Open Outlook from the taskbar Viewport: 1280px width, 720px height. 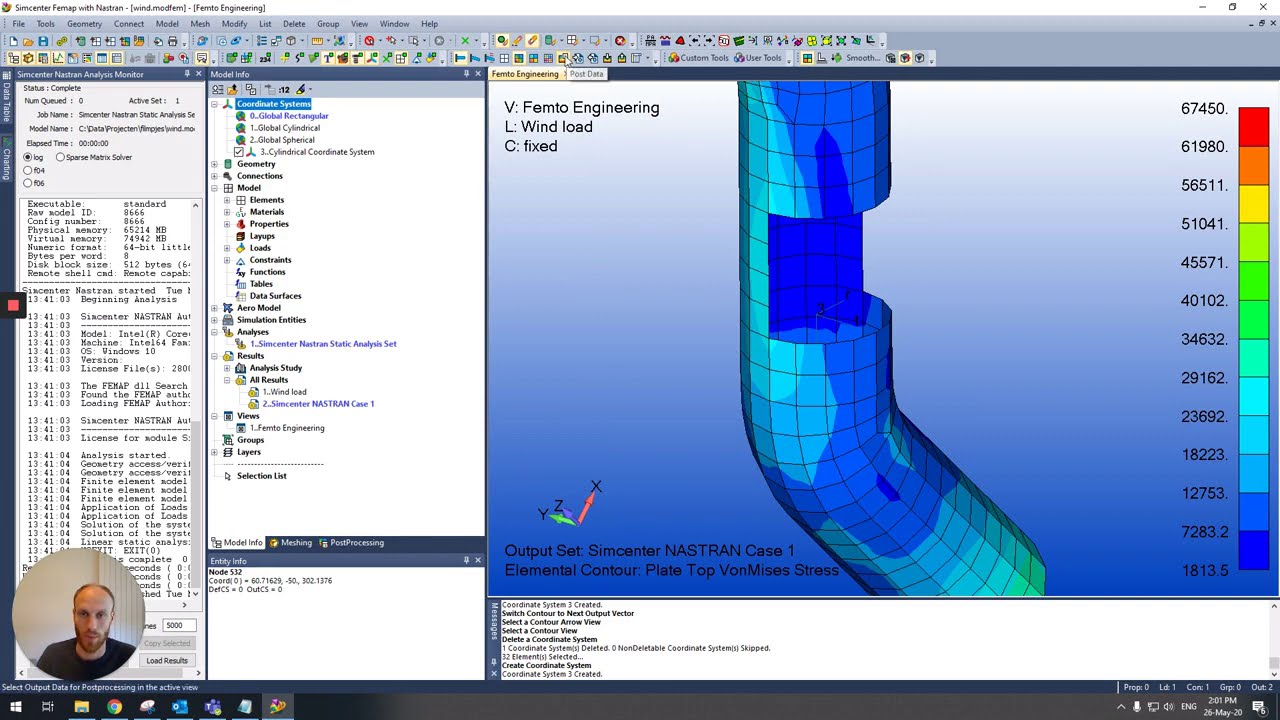pos(179,707)
